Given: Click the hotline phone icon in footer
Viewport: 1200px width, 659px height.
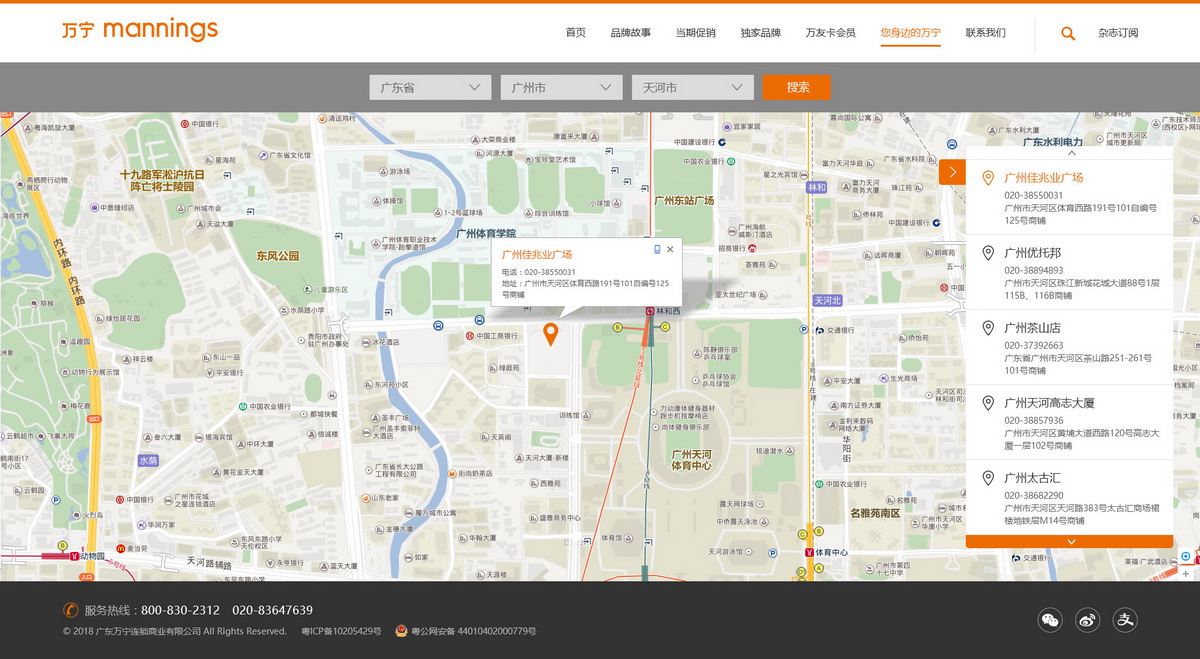Looking at the screenshot, I should (71, 610).
